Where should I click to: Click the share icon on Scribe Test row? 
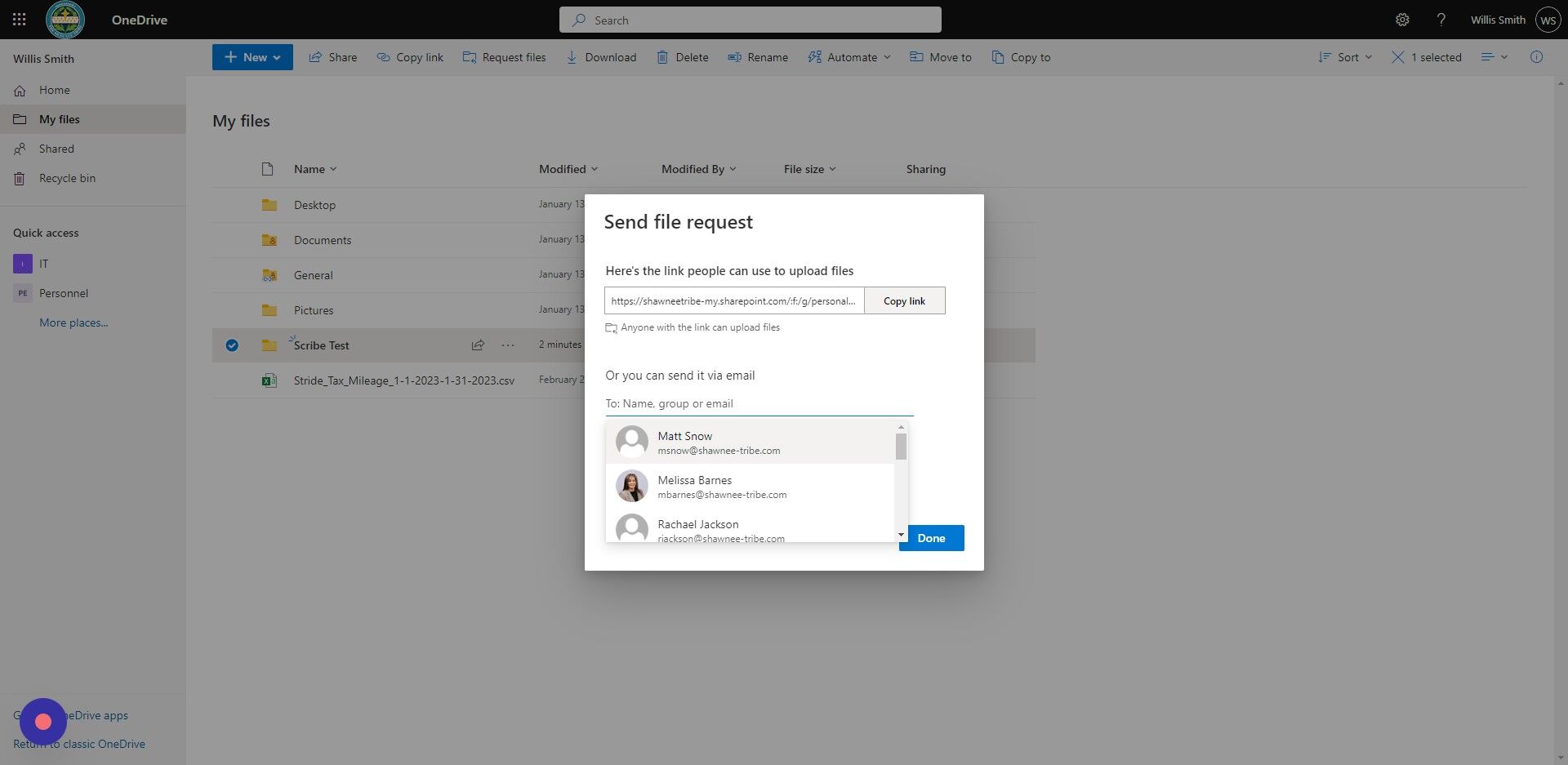tap(478, 345)
